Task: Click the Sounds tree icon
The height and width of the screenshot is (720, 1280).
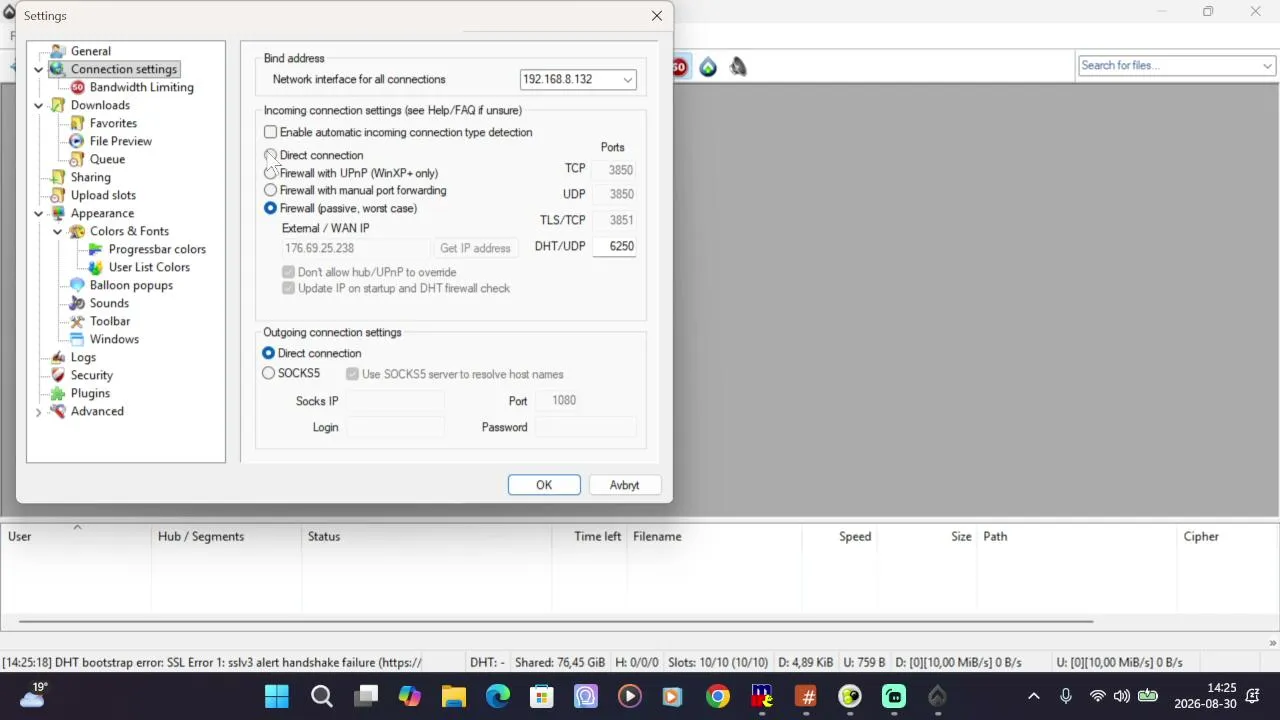Action: [77, 303]
